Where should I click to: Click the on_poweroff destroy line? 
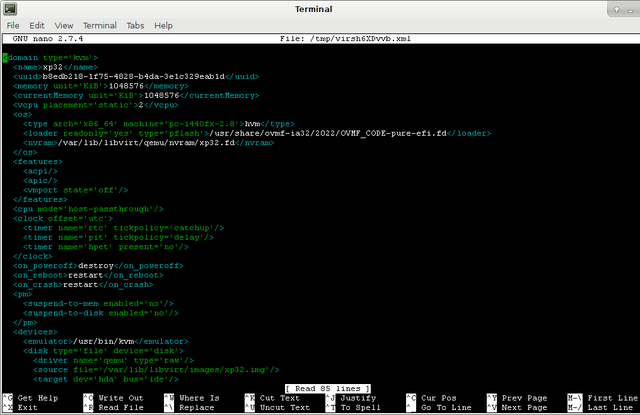pyautogui.click(x=98, y=266)
